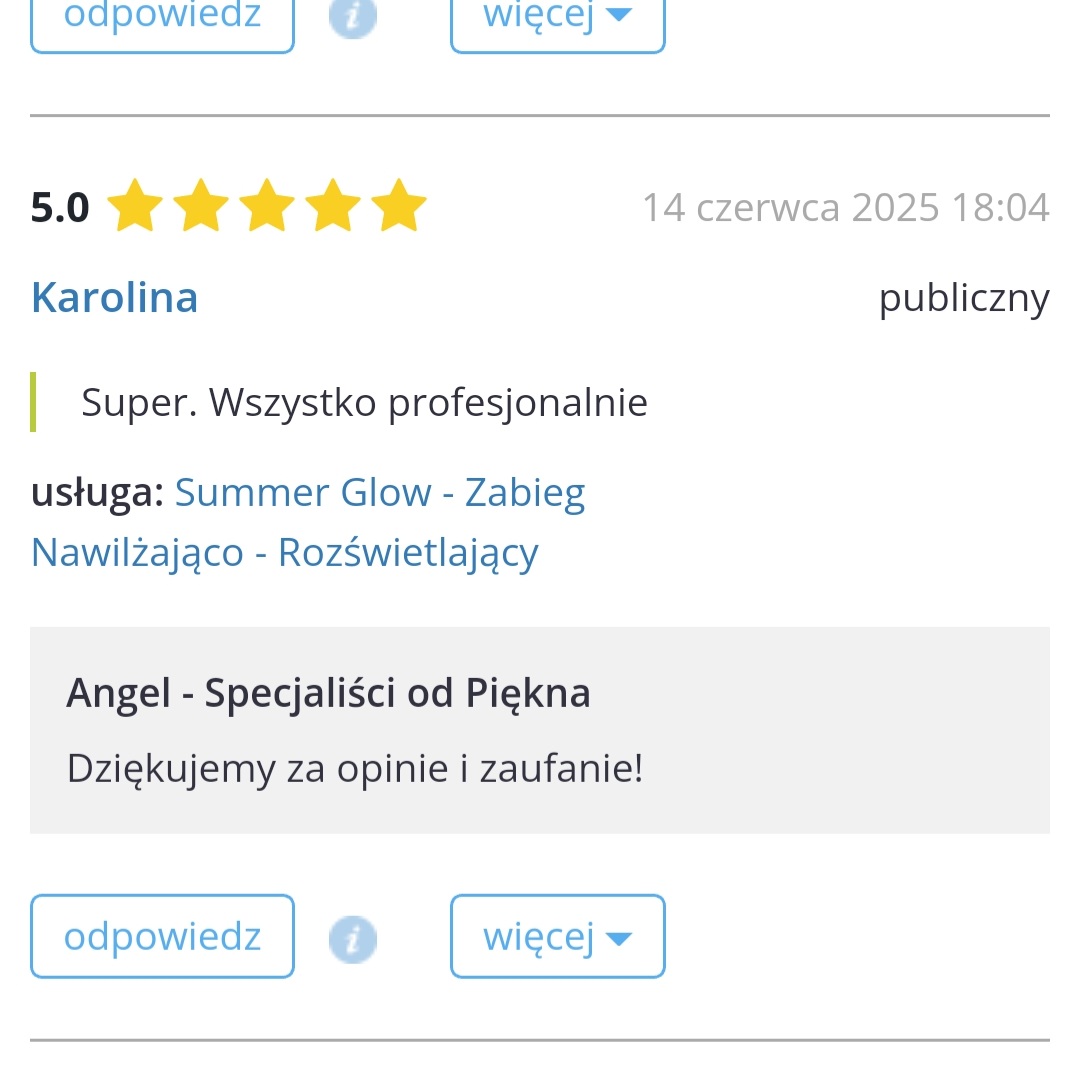Click the first yellow rating star
Viewport: 1080px width, 1079px height.
tap(135, 207)
